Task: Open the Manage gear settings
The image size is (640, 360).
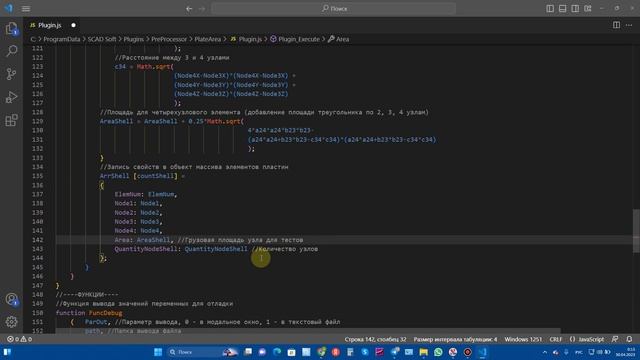Action: tap(11, 322)
